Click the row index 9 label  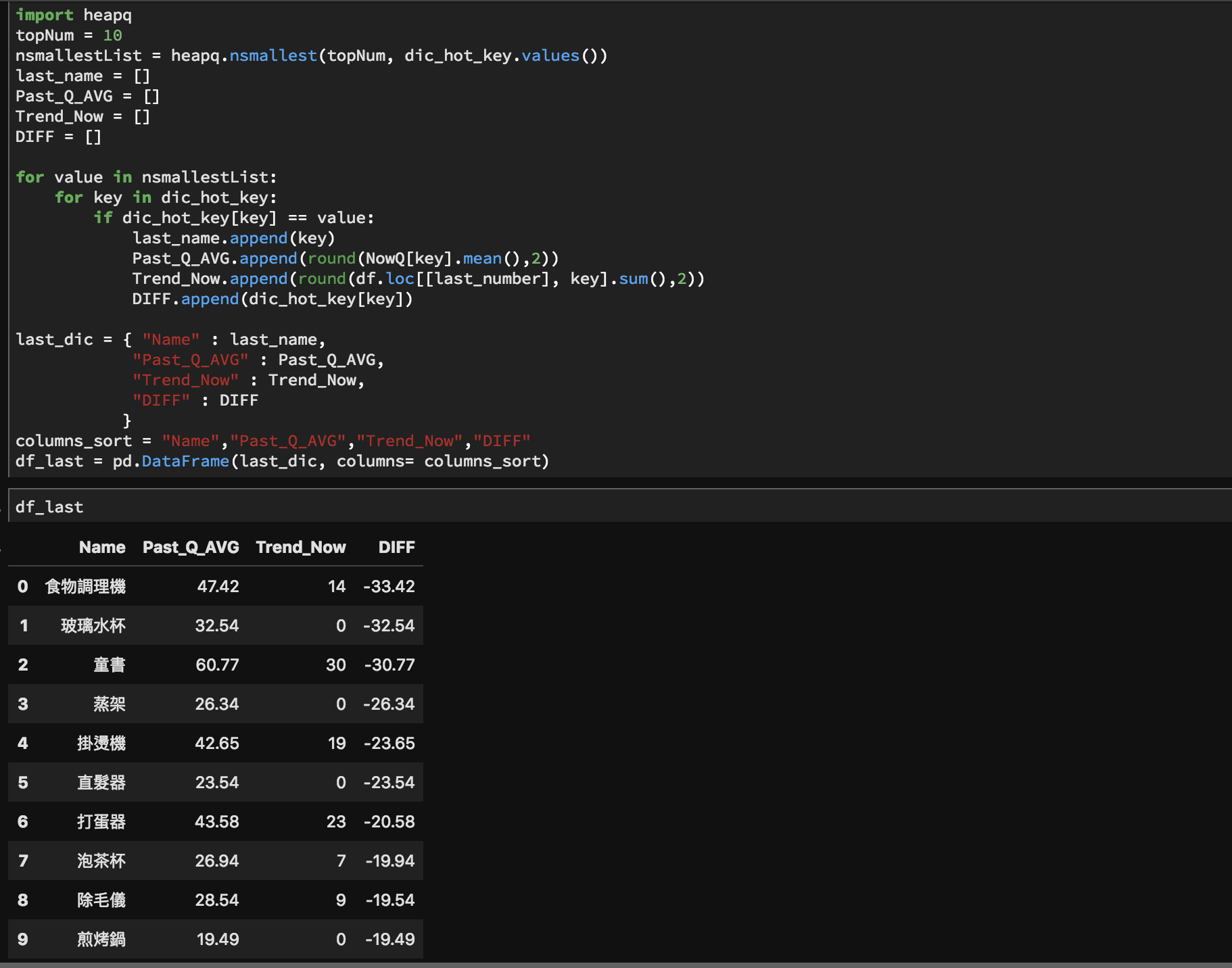point(23,939)
